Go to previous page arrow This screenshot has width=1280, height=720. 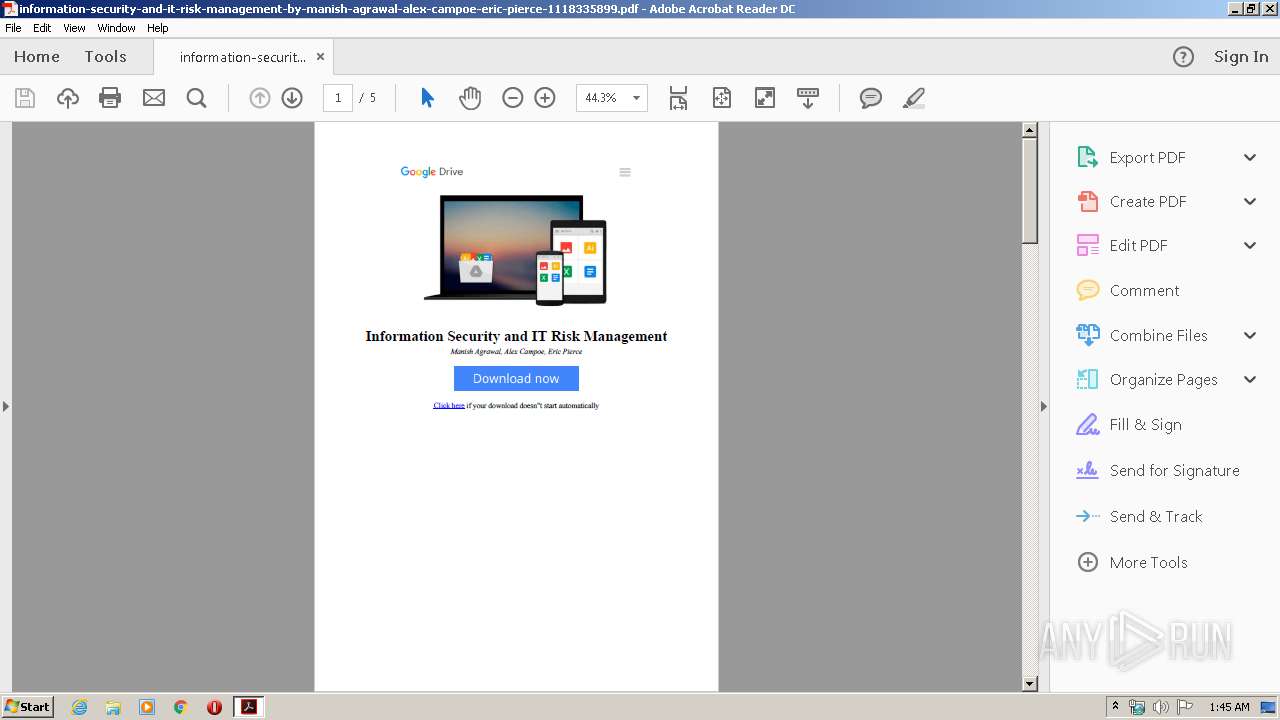260,98
